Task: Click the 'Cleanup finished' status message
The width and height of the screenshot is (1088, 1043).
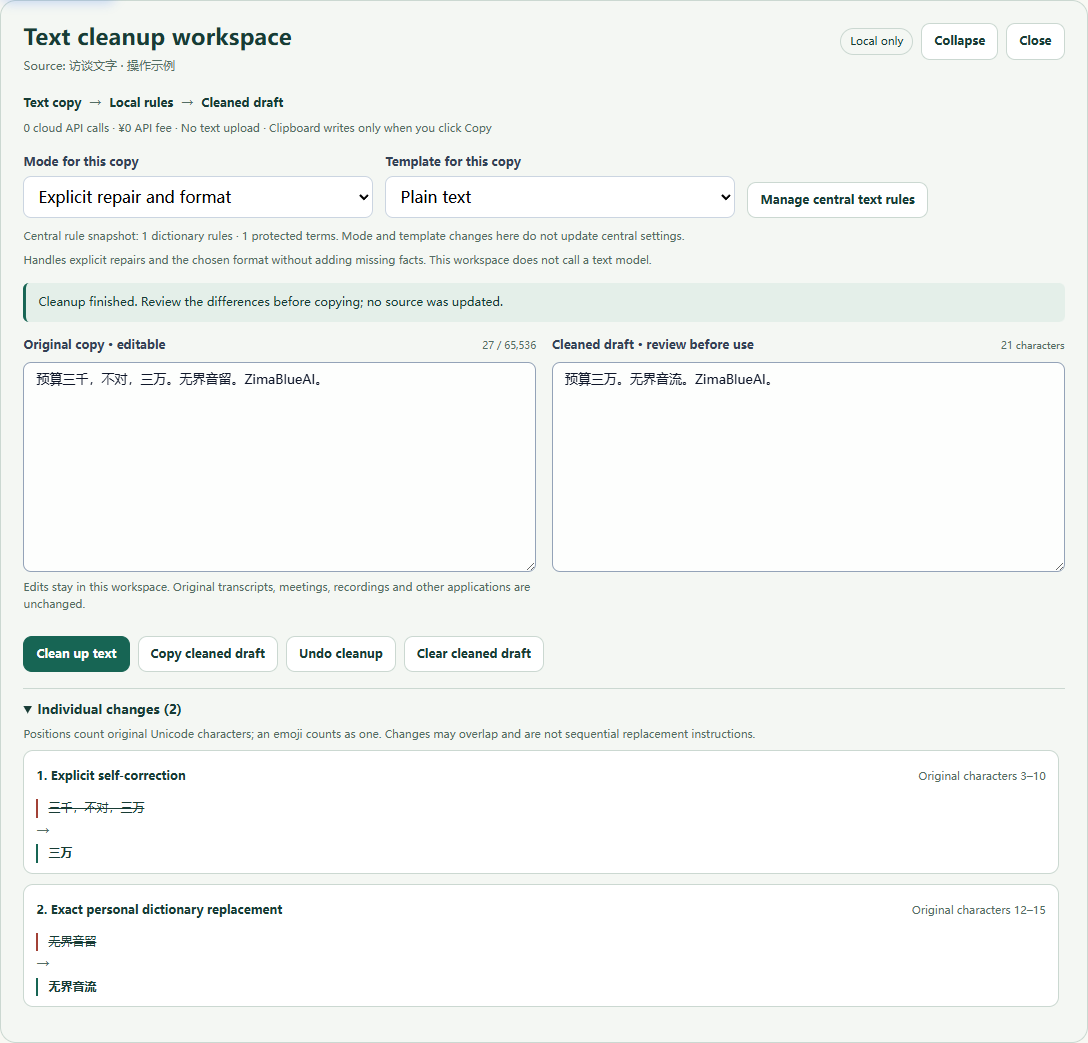Action: 544,302
